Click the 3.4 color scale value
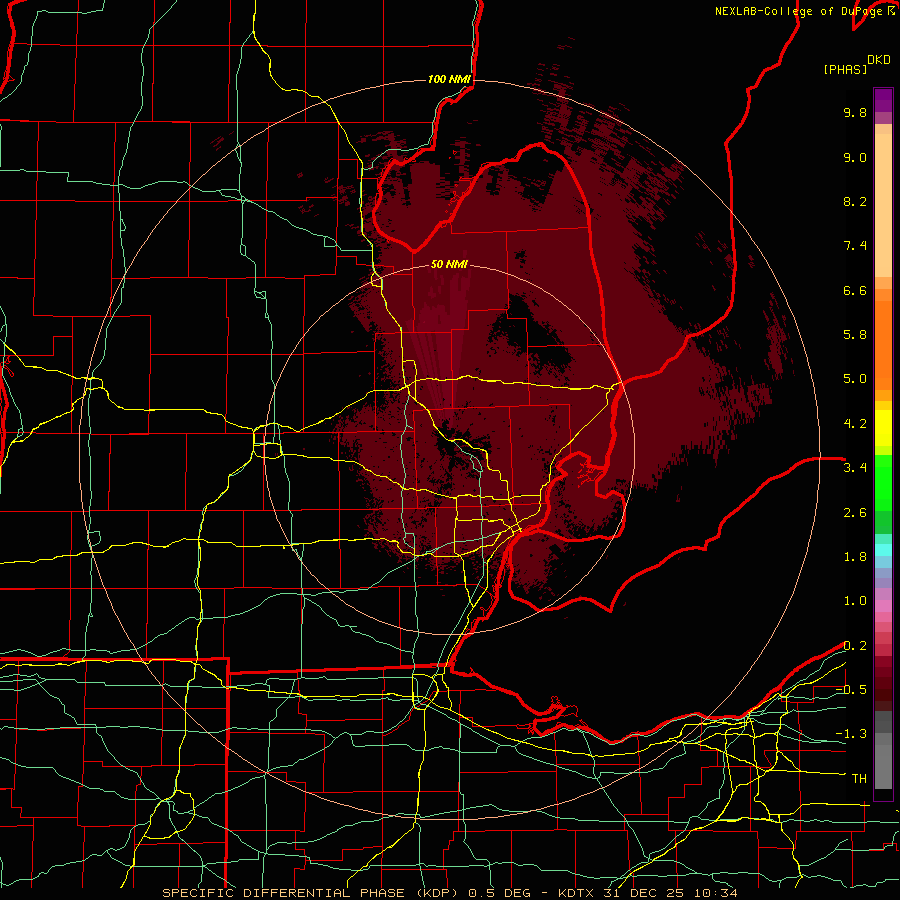 pyautogui.click(x=855, y=468)
